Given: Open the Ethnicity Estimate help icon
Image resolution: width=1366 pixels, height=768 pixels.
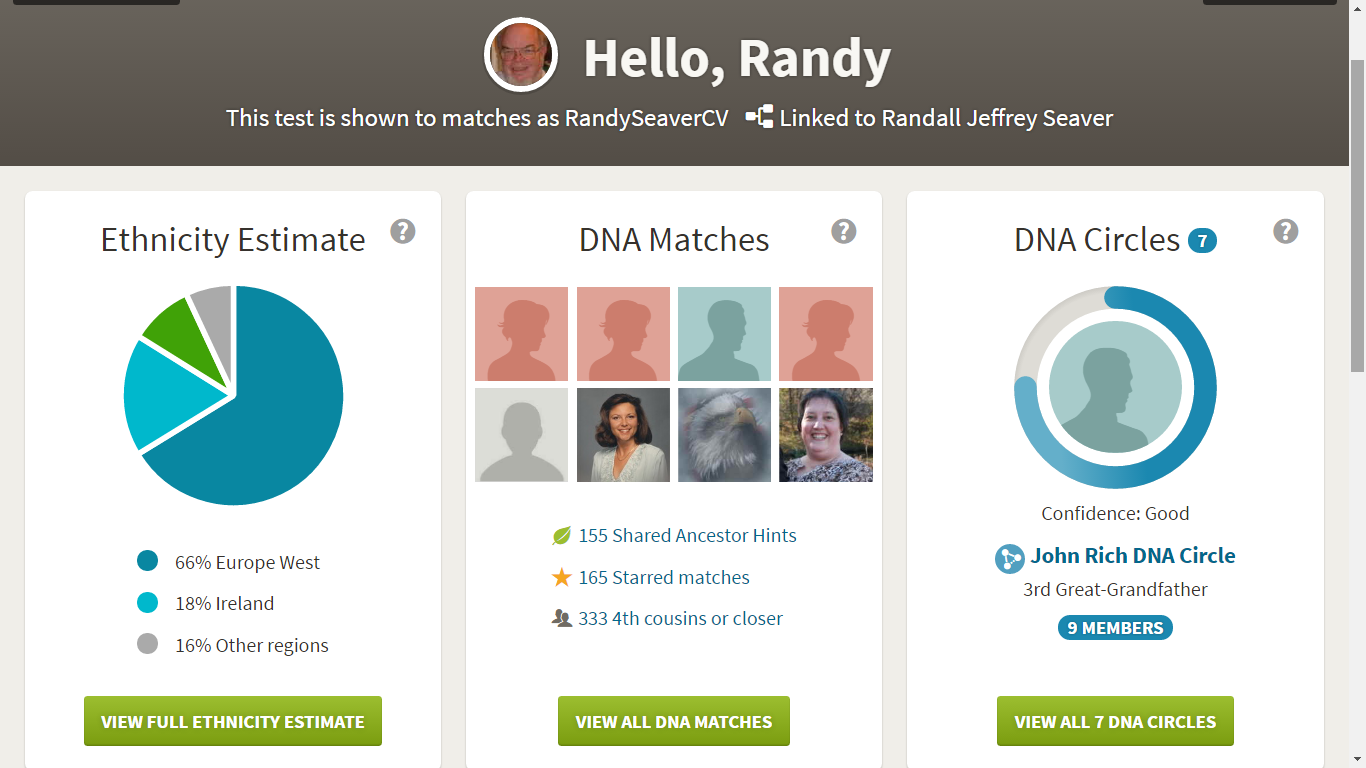Looking at the screenshot, I should 403,231.
